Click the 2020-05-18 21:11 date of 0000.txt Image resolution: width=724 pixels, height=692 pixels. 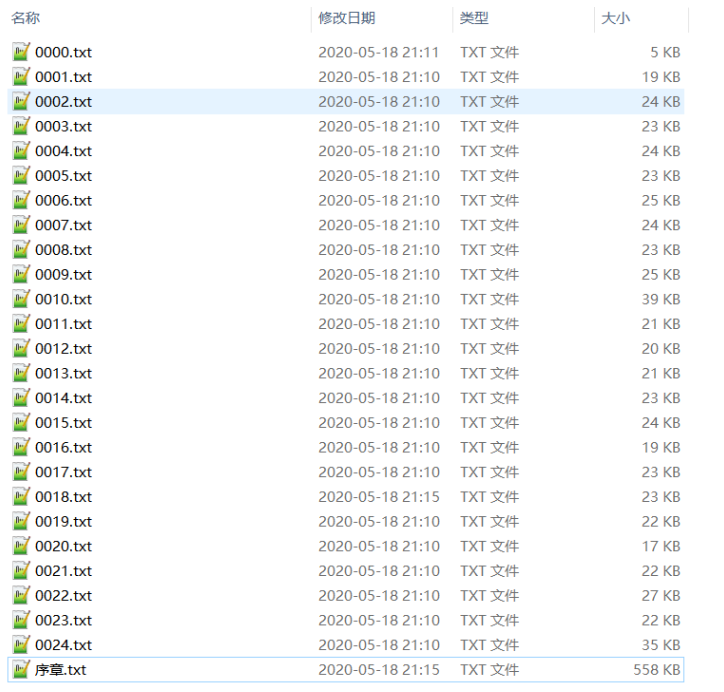click(x=379, y=52)
